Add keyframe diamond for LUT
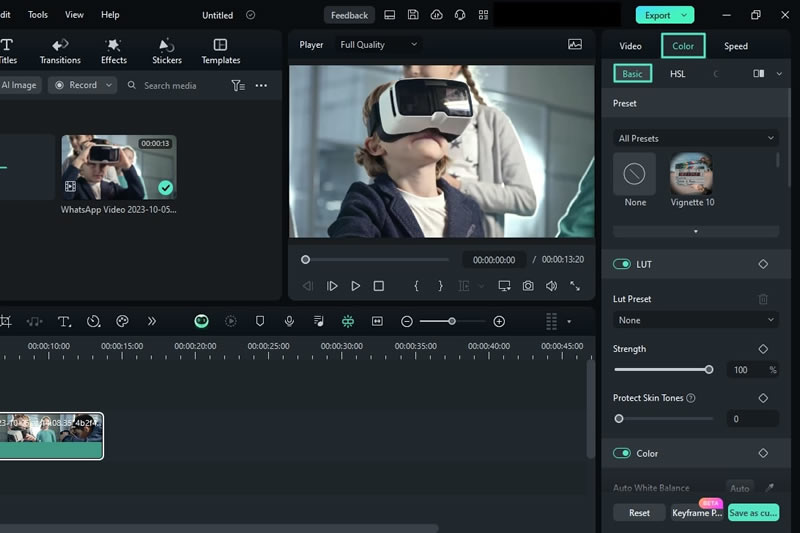The width and height of the screenshot is (800, 533). pos(763,264)
